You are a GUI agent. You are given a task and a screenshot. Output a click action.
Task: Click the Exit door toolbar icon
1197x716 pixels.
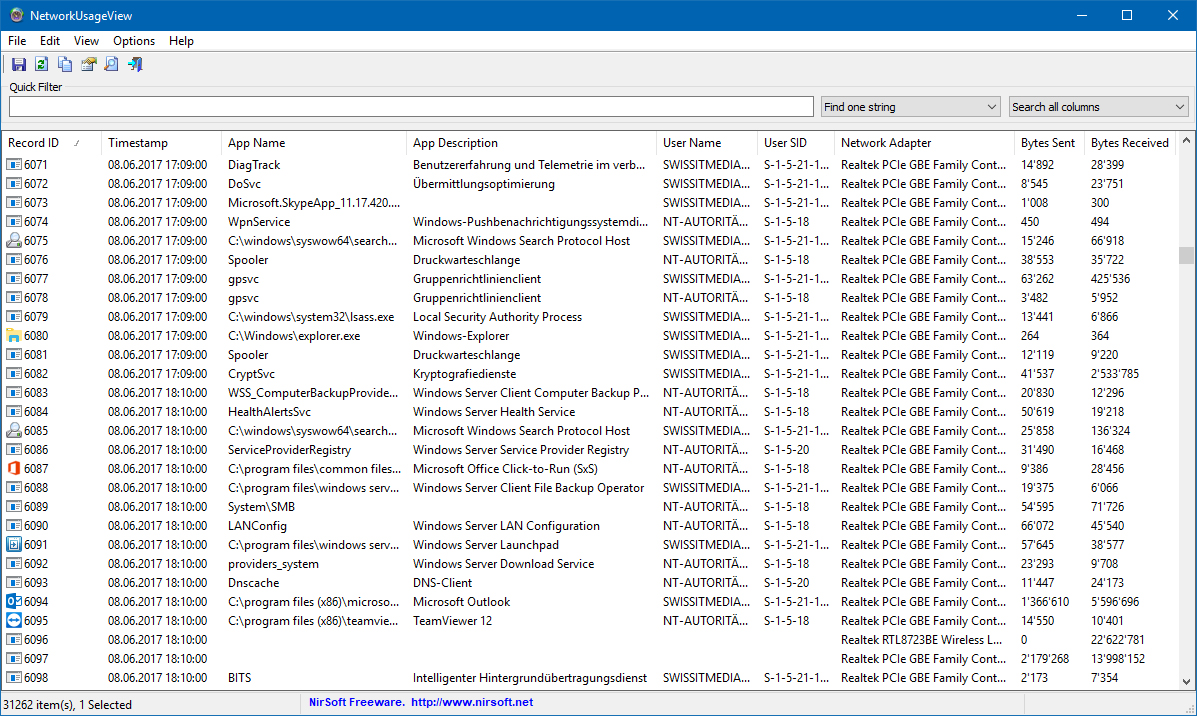tap(135, 65)
